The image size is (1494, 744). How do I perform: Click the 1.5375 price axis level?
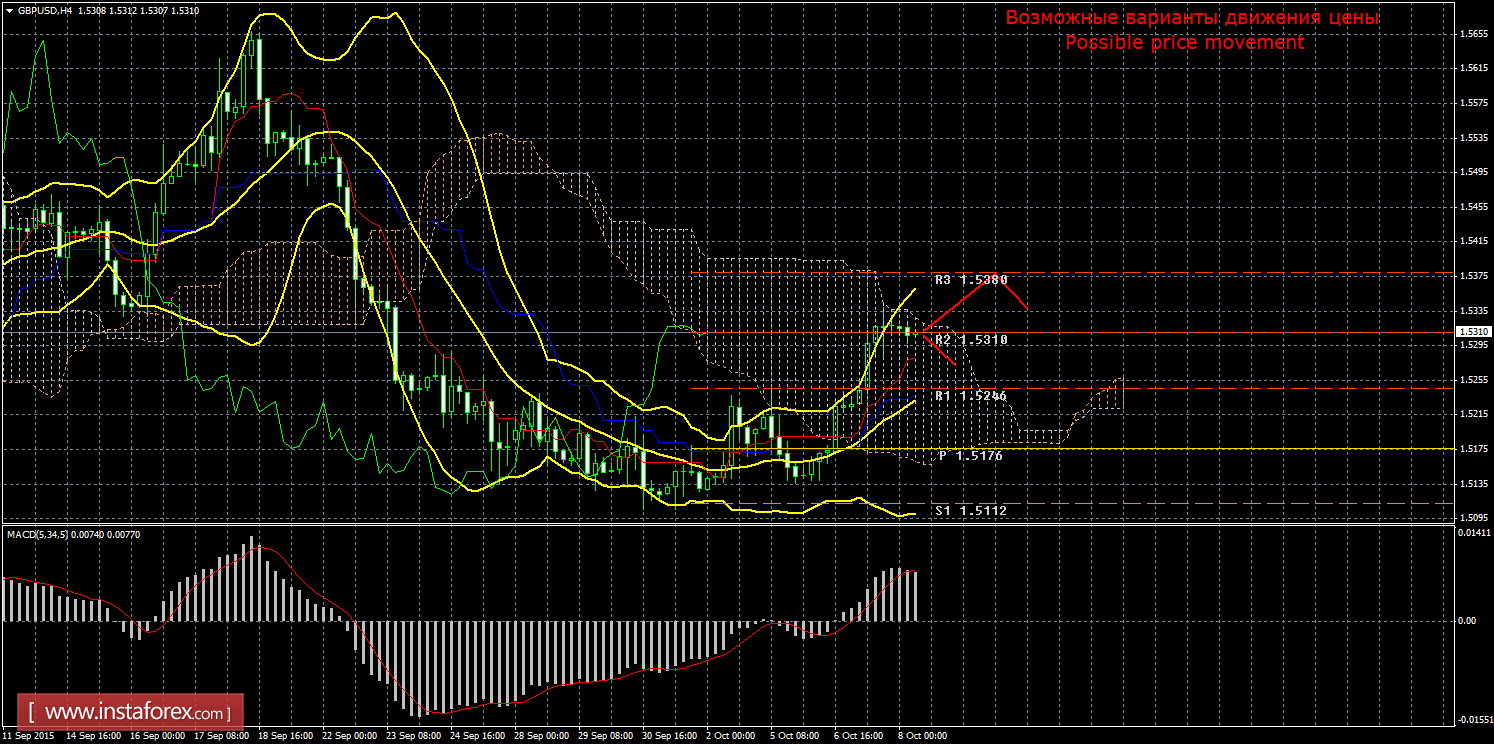(1472, 276)
